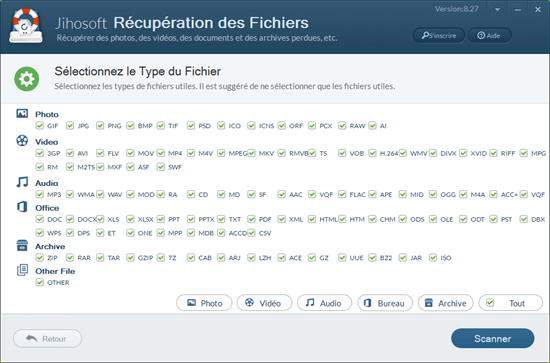Screen dimensions: 550x363
Task: Select archive types via Archive button
Action: click(x=445, y=303)
